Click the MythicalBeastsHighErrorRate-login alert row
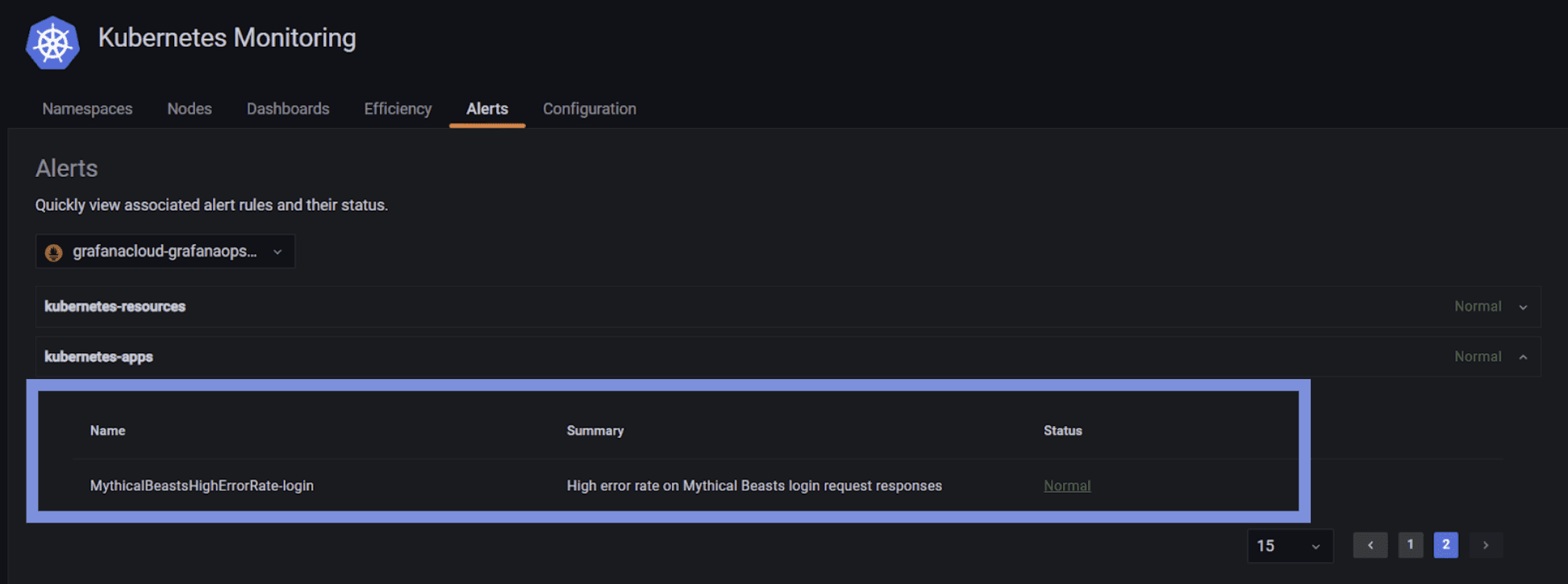1568x584 pixels. click(202, 485)
